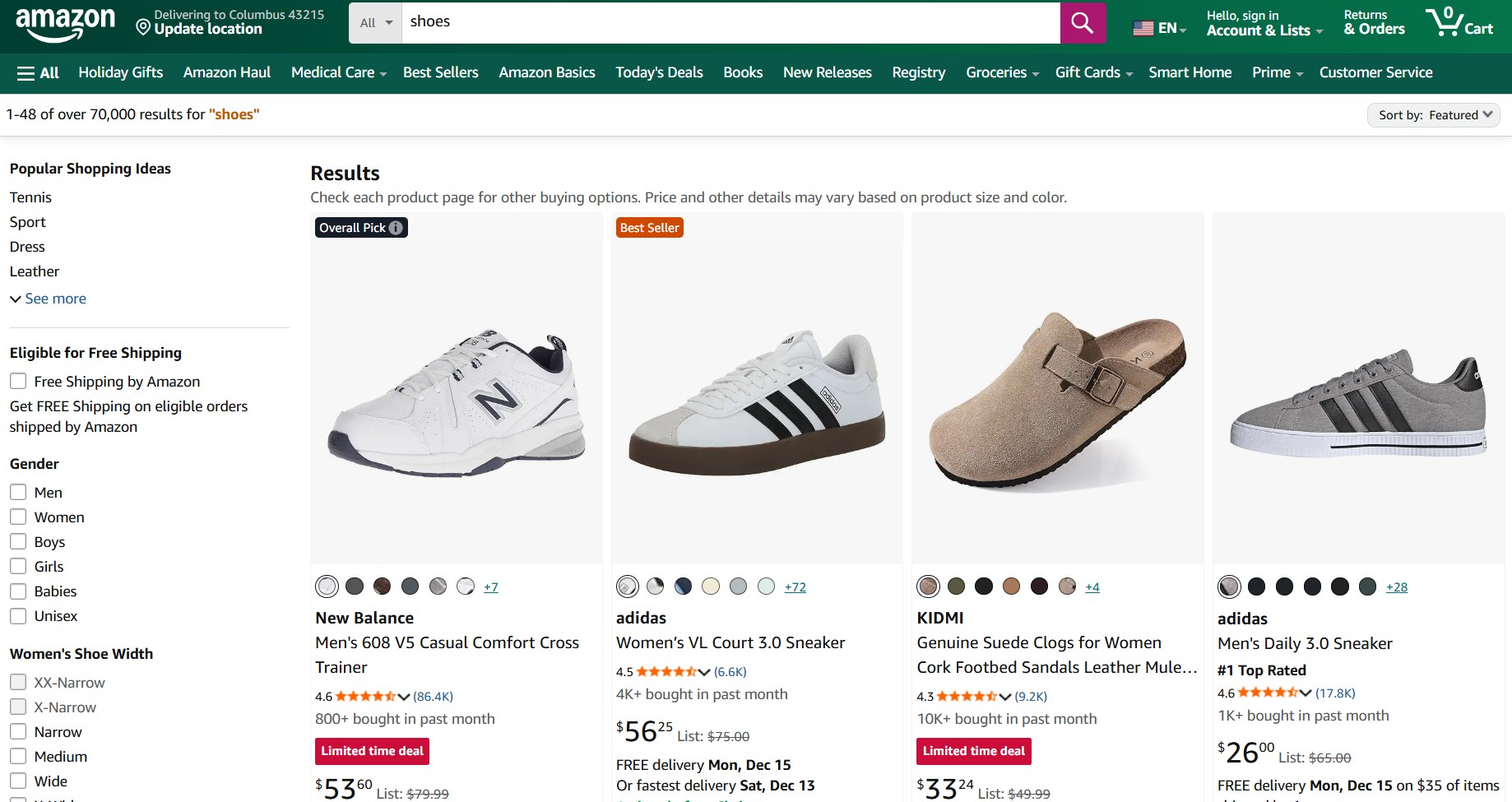The width and height of the screenshot is (1512, 802).
Task: Click the search magnifying glass icon
Action: click(x=1082, y=22)
